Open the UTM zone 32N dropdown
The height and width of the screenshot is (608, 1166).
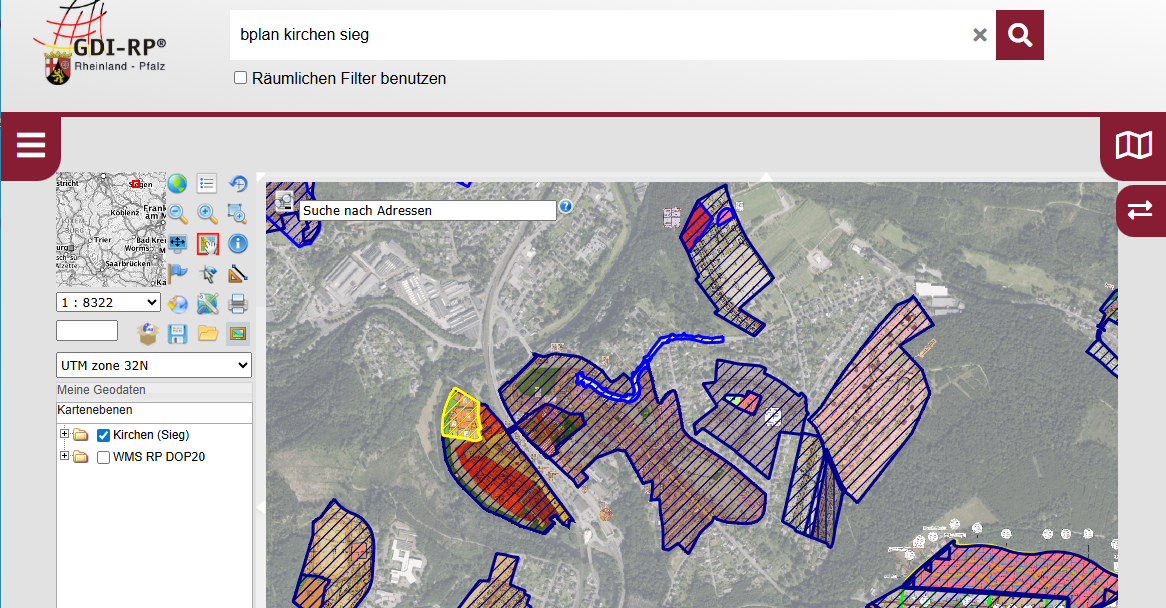[154, 366]
